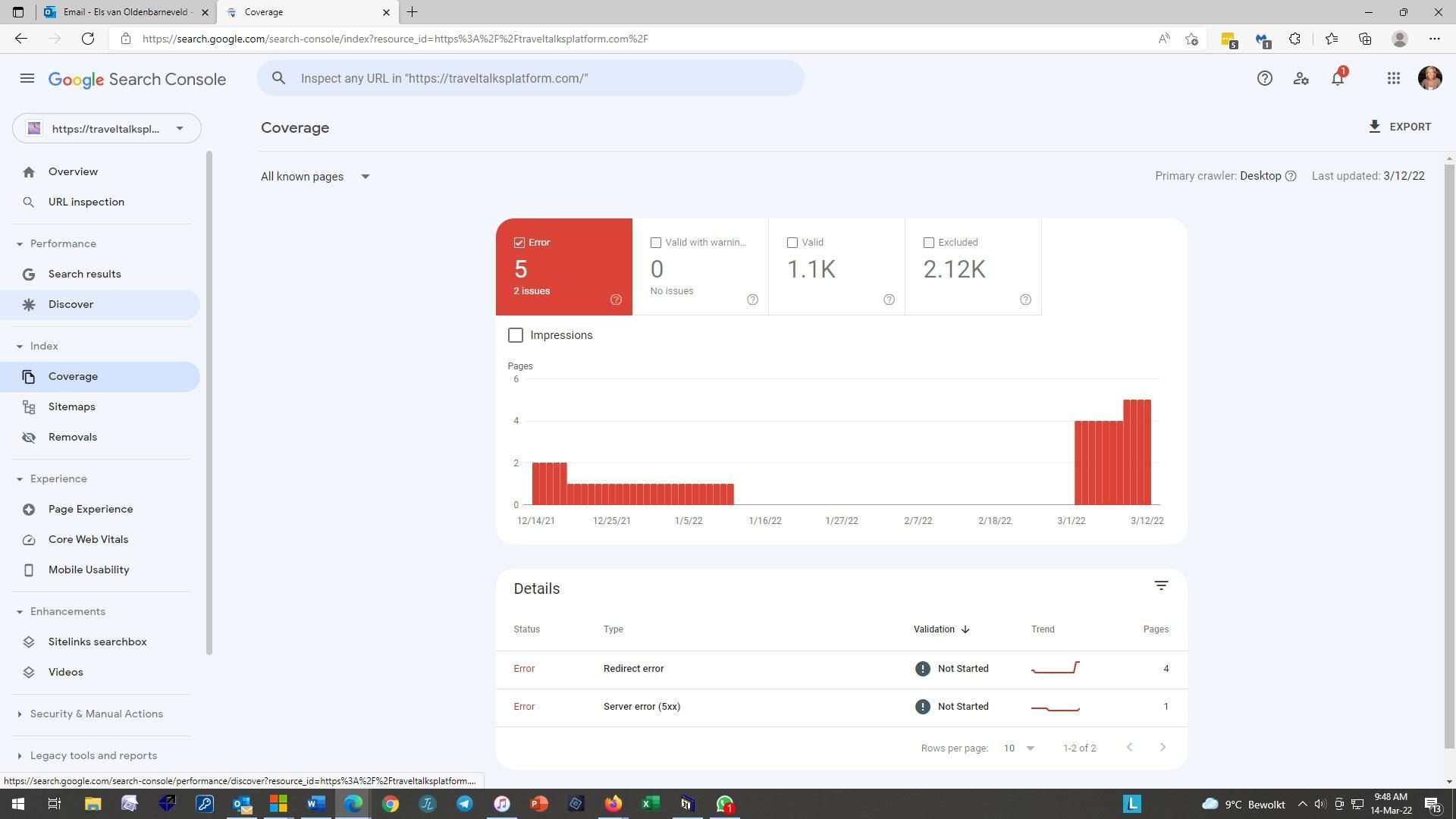
Task: Open the All known pages dropdown
Action: (x=315, y=177)
